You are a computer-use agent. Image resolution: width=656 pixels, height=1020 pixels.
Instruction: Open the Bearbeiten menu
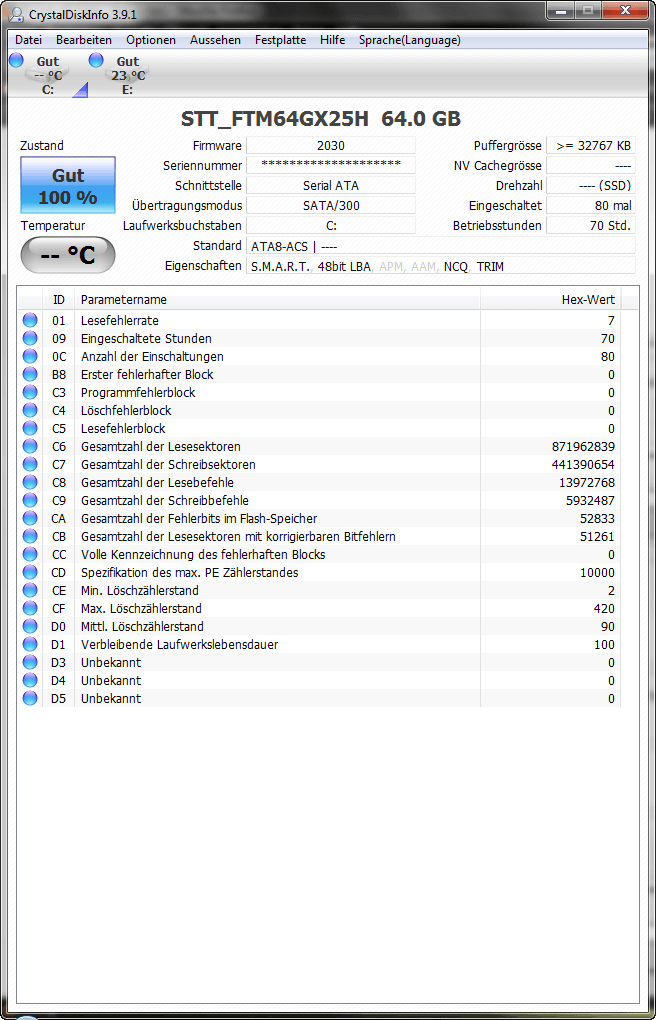(84, 40)
